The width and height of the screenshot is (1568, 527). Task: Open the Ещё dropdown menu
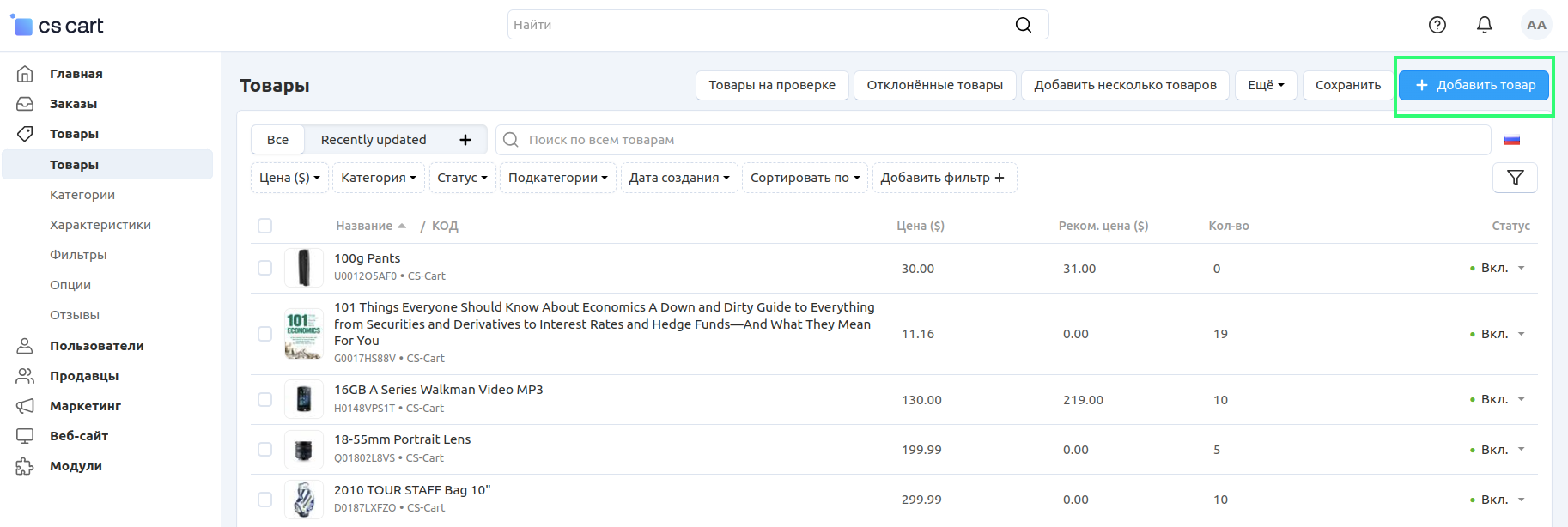1265,85
